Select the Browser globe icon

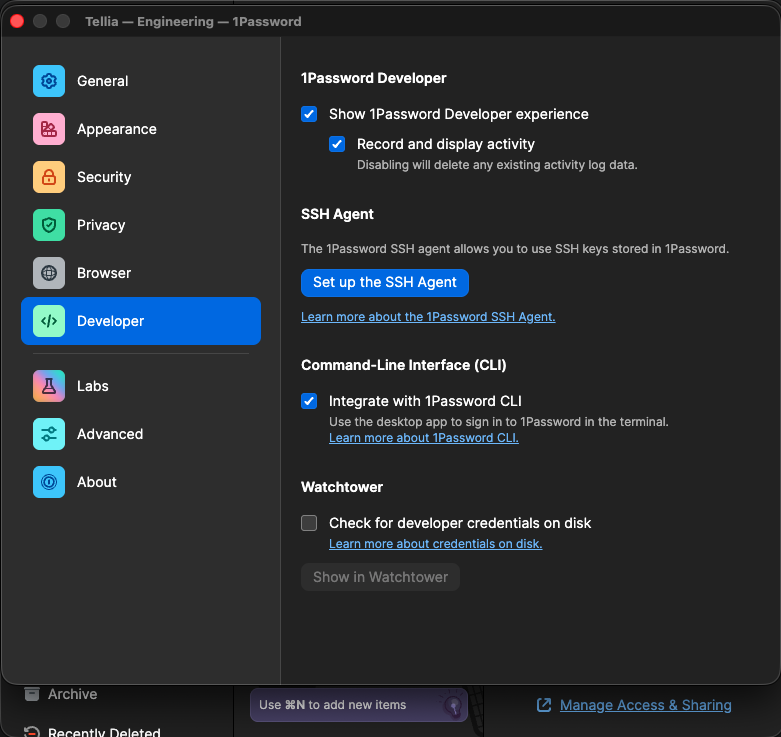tap(49, 273)
